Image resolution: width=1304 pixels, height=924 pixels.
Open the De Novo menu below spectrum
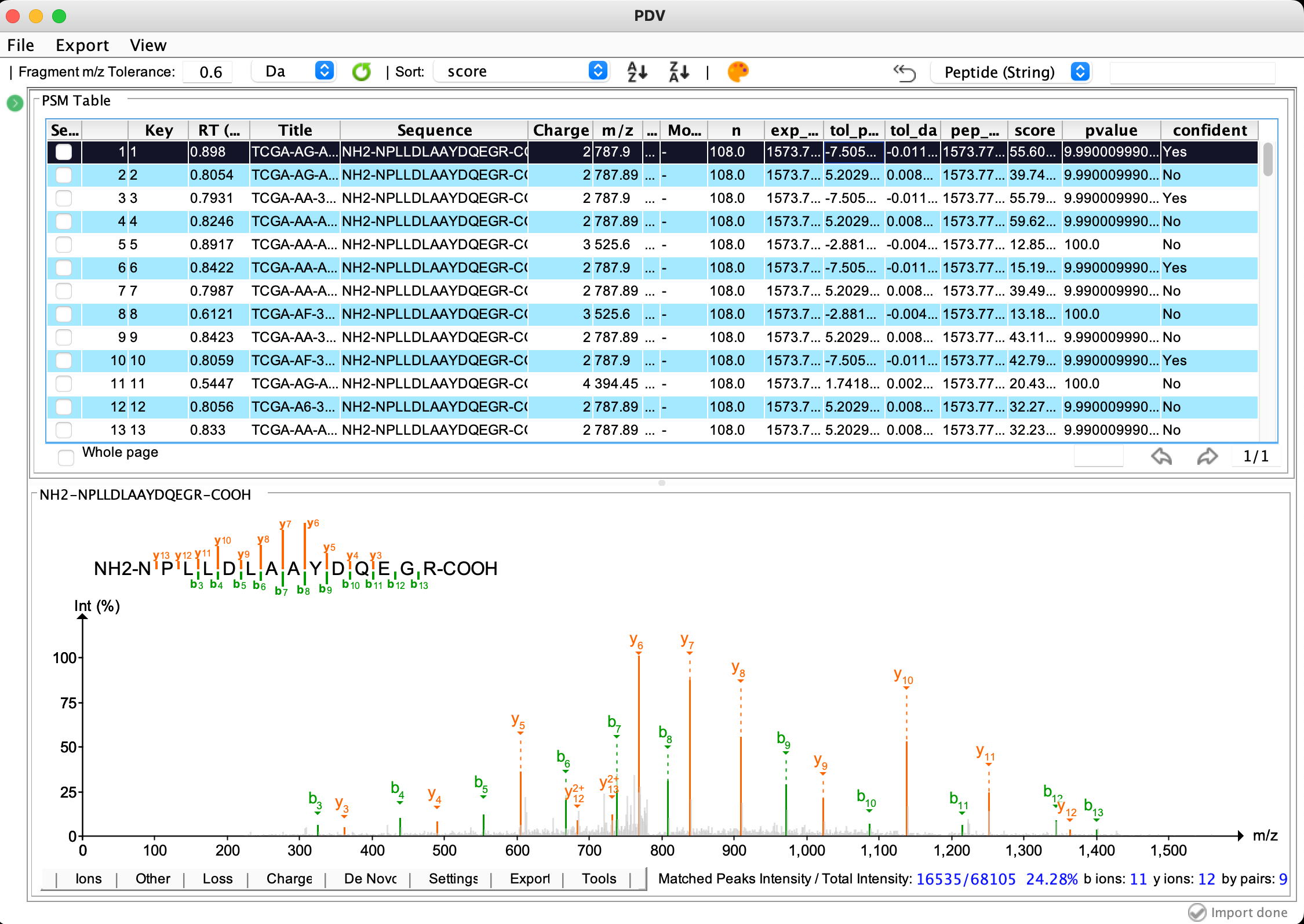[370, 879]
